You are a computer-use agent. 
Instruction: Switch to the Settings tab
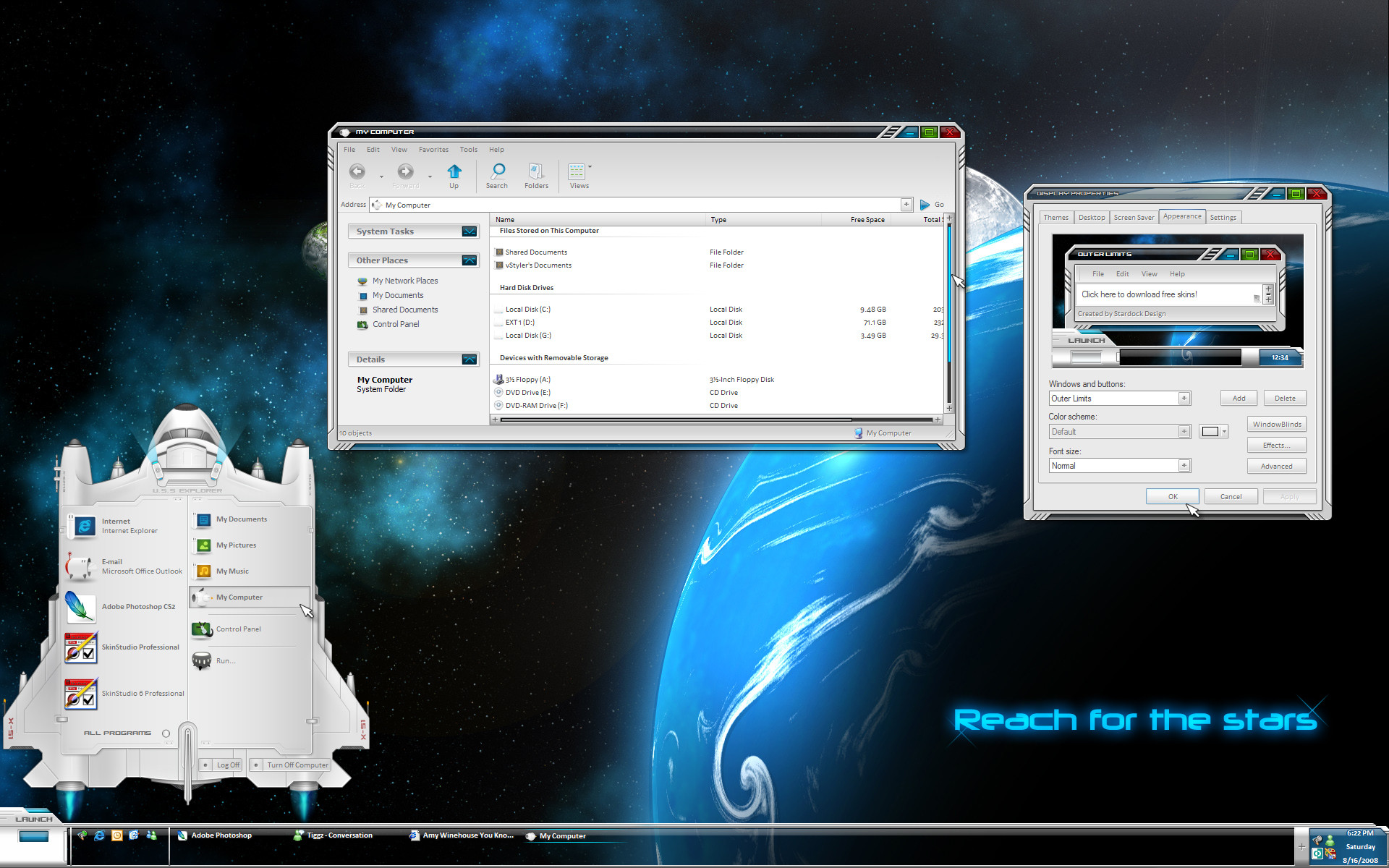click(x=1223, y=218)
